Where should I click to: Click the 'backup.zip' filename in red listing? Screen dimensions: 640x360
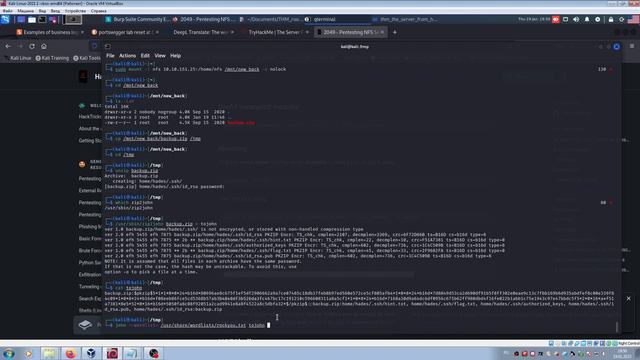(x=241, y=122)
